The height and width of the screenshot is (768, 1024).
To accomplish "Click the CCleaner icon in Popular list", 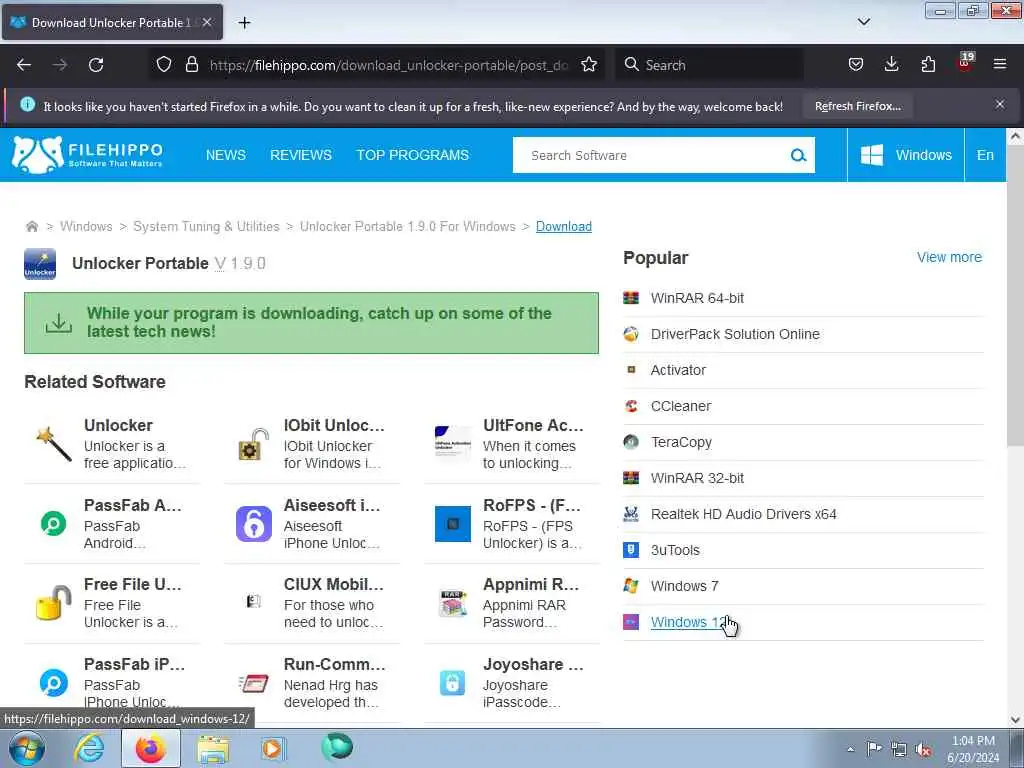I will click(631, 406).
